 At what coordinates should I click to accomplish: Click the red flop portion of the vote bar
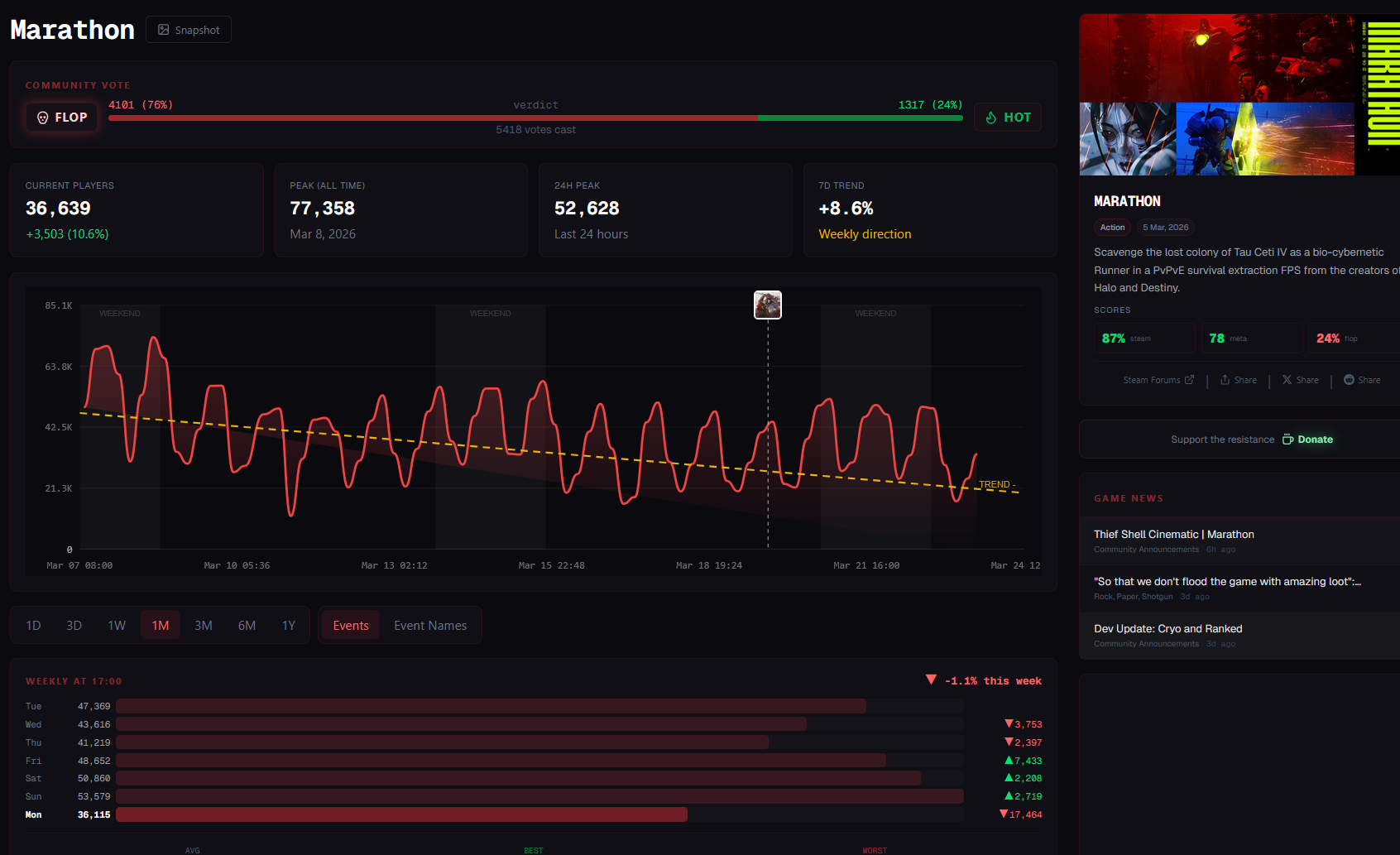pos(433,118)
